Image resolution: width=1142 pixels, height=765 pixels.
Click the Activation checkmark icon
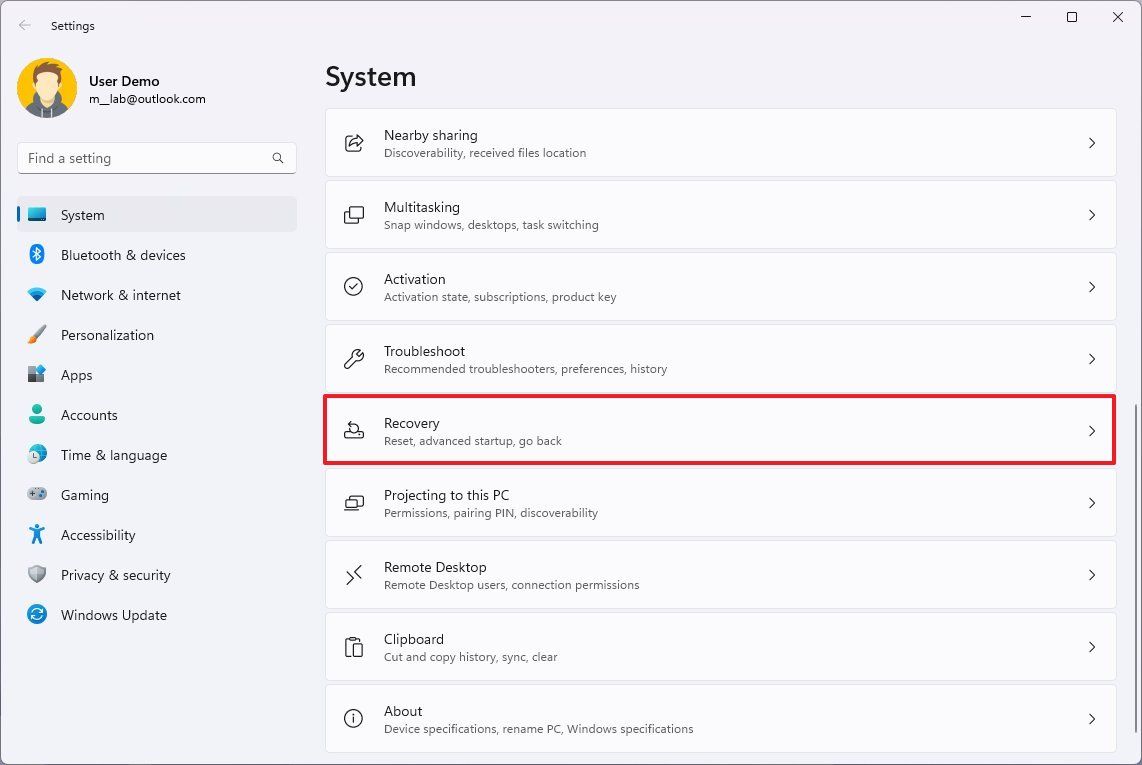pyautogui.click(x=354, y=286)
